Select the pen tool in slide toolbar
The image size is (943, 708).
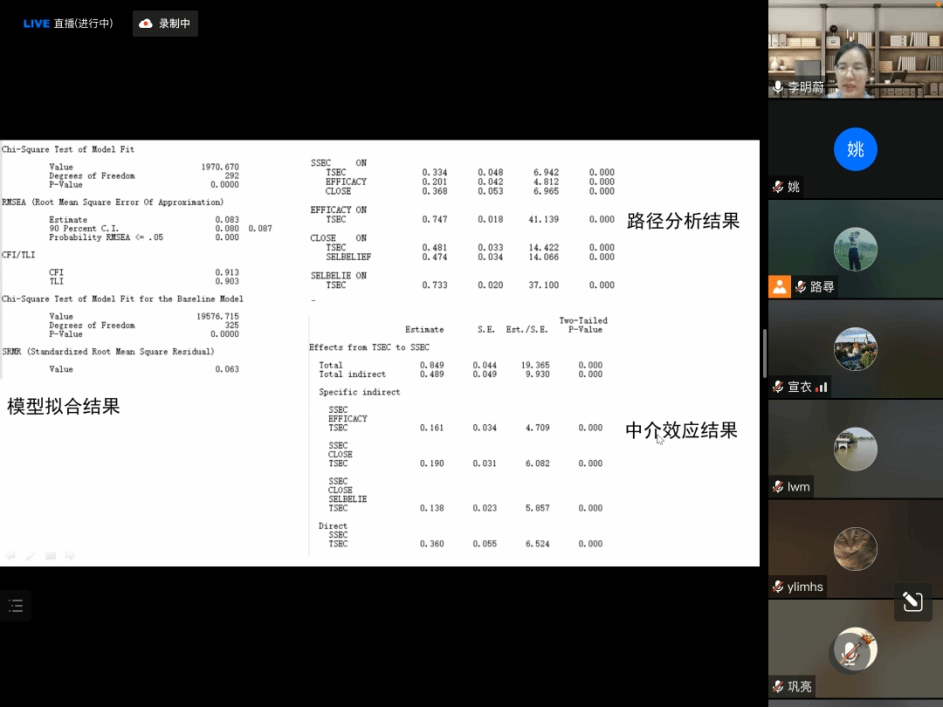[x=30, y=555]
